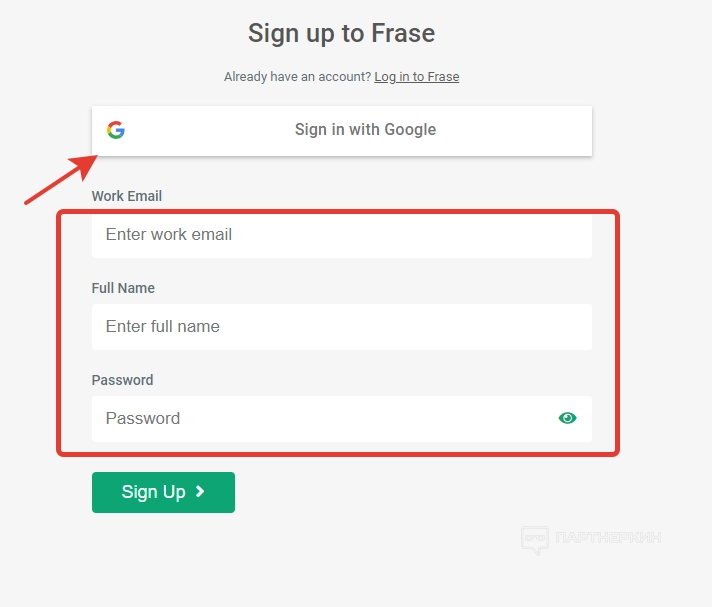Screen dimensions: 712x607
Task: Click the "Password" label above the field
Action: pos(122,380)
